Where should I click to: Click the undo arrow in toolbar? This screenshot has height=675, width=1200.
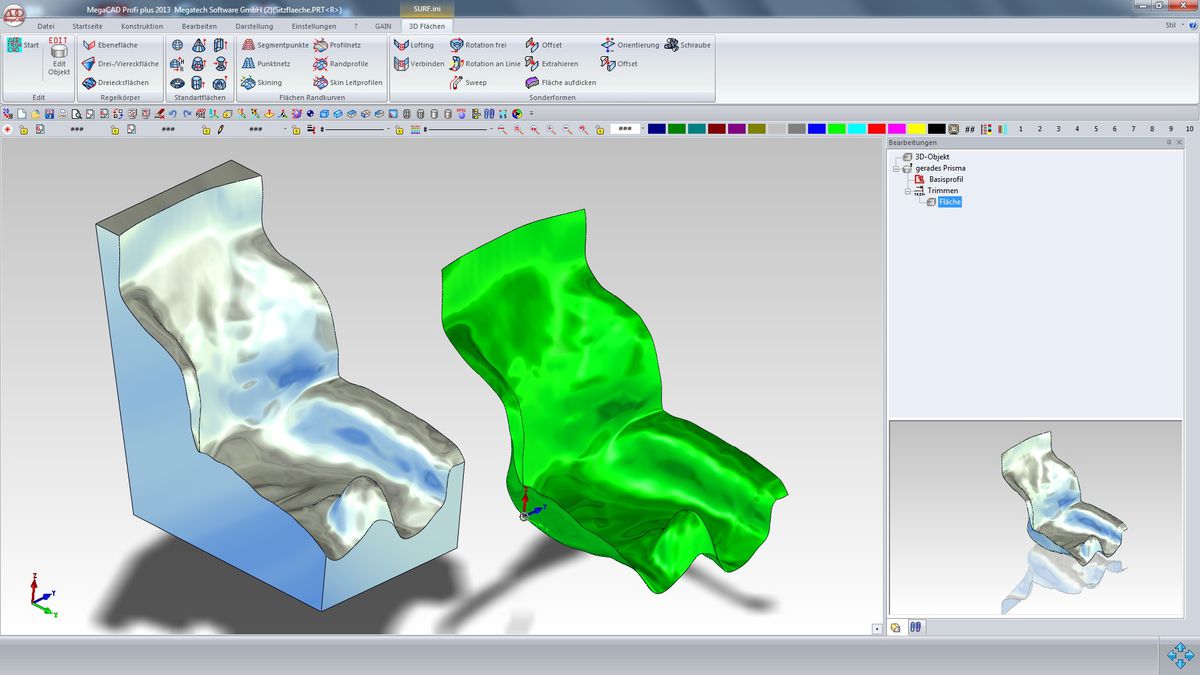point(173,113)
